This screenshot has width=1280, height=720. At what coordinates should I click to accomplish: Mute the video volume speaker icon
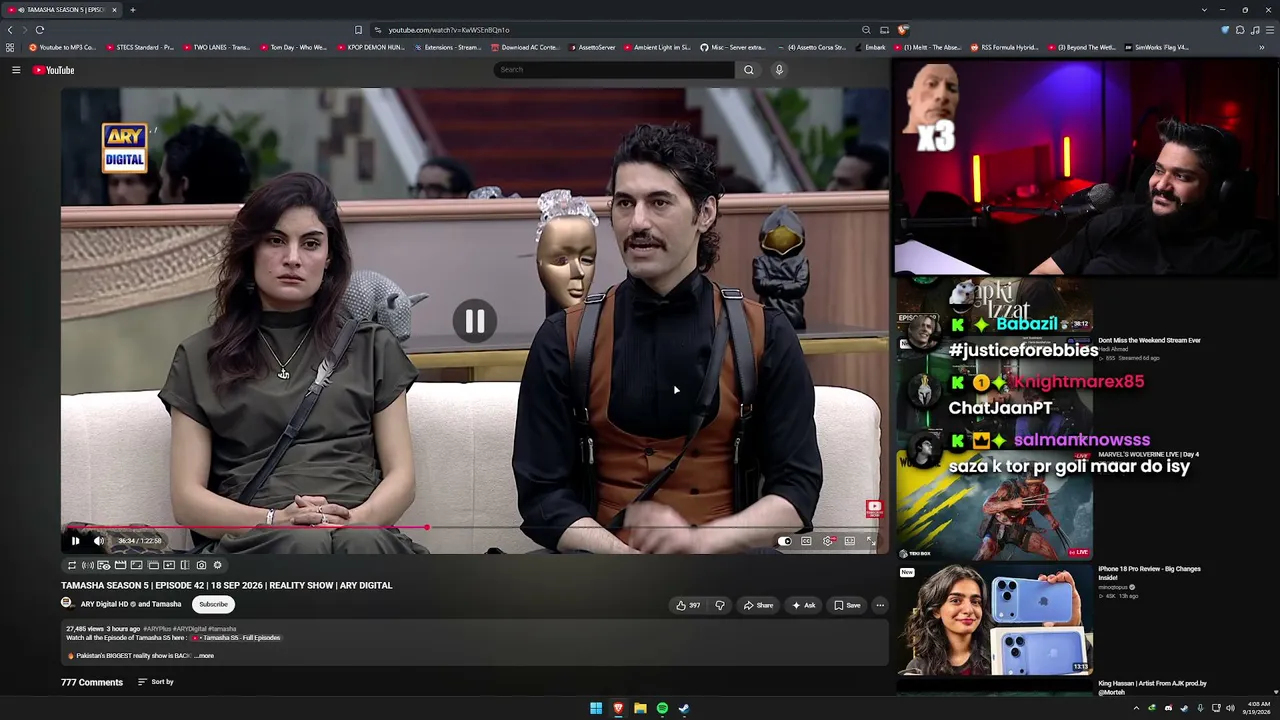pos(99,541)
